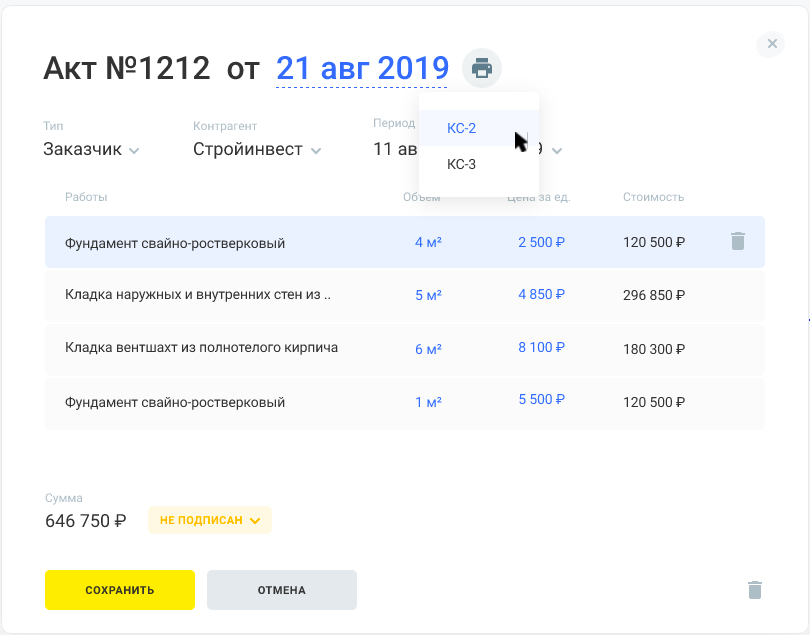810x635 pixels.
Task: Edit the 8 100 ₽ unit price
Action: pyautogui.click(x=542, y=348)
